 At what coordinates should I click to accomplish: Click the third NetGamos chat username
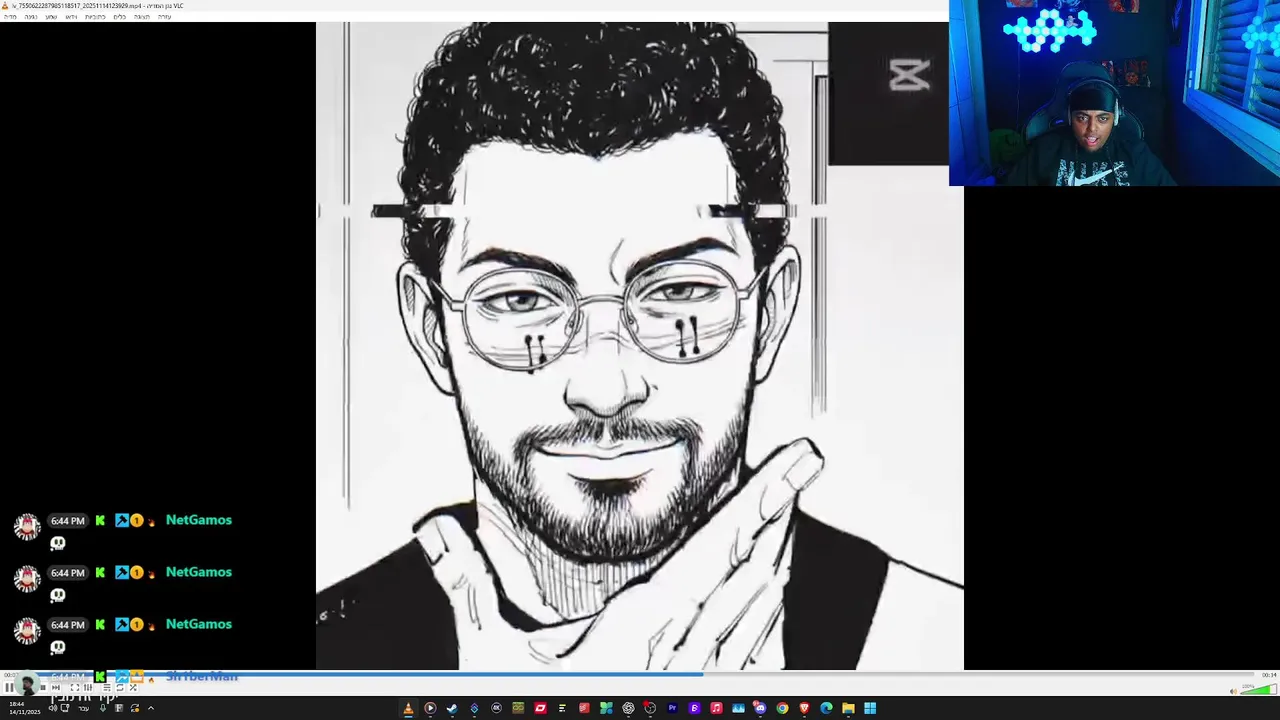[198, 624]
